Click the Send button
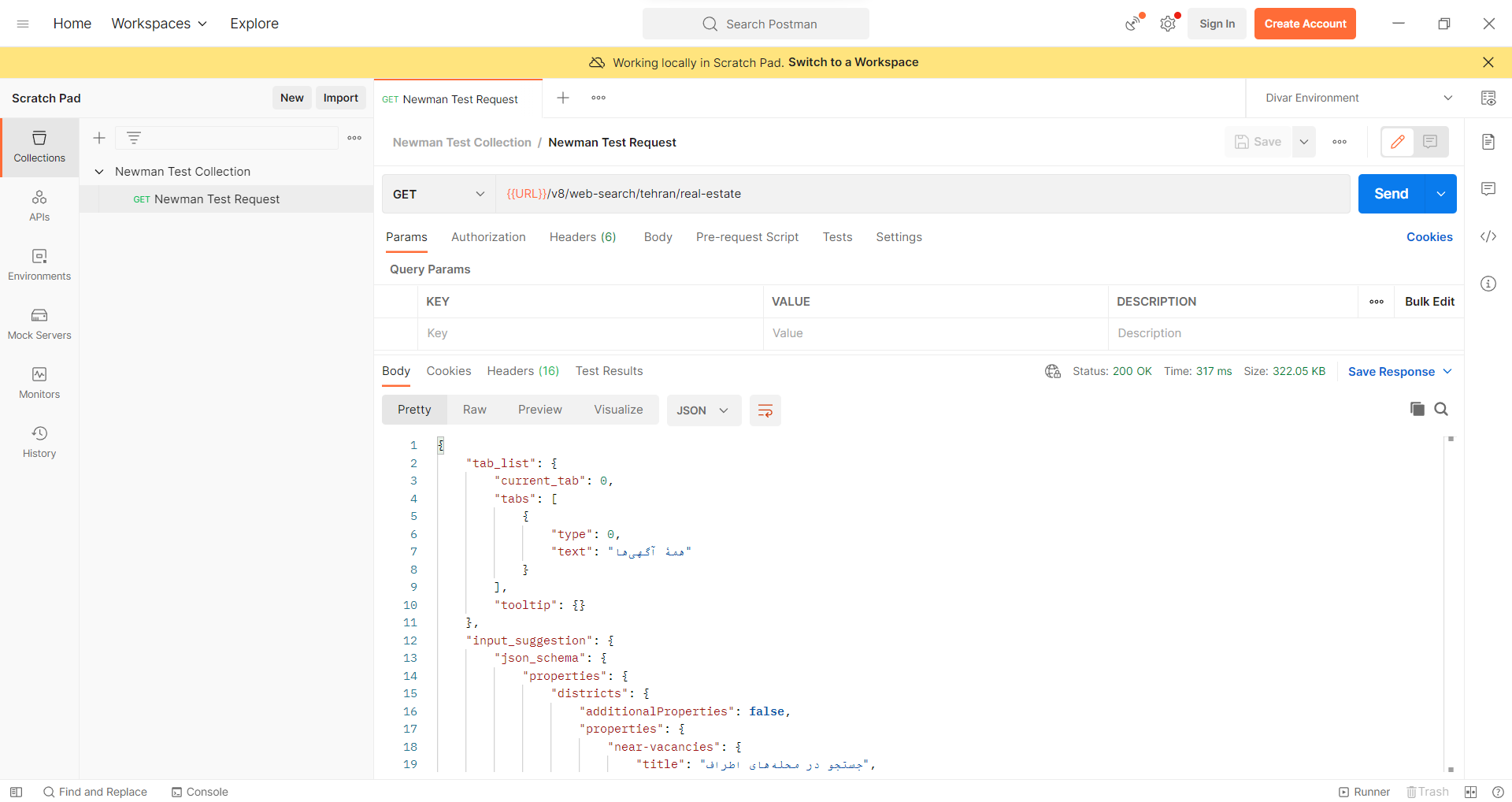This screenshot has width=1512, height=802. click(x=1392, y=194)
